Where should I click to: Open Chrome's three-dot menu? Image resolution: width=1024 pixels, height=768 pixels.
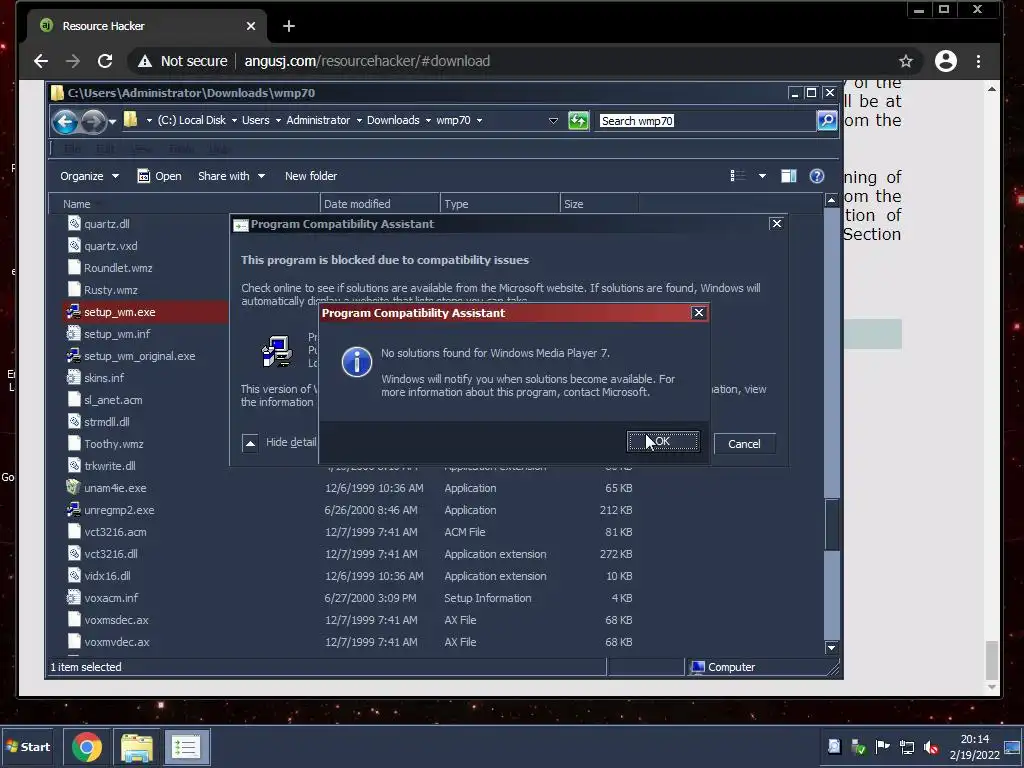(x=978, y=61)
